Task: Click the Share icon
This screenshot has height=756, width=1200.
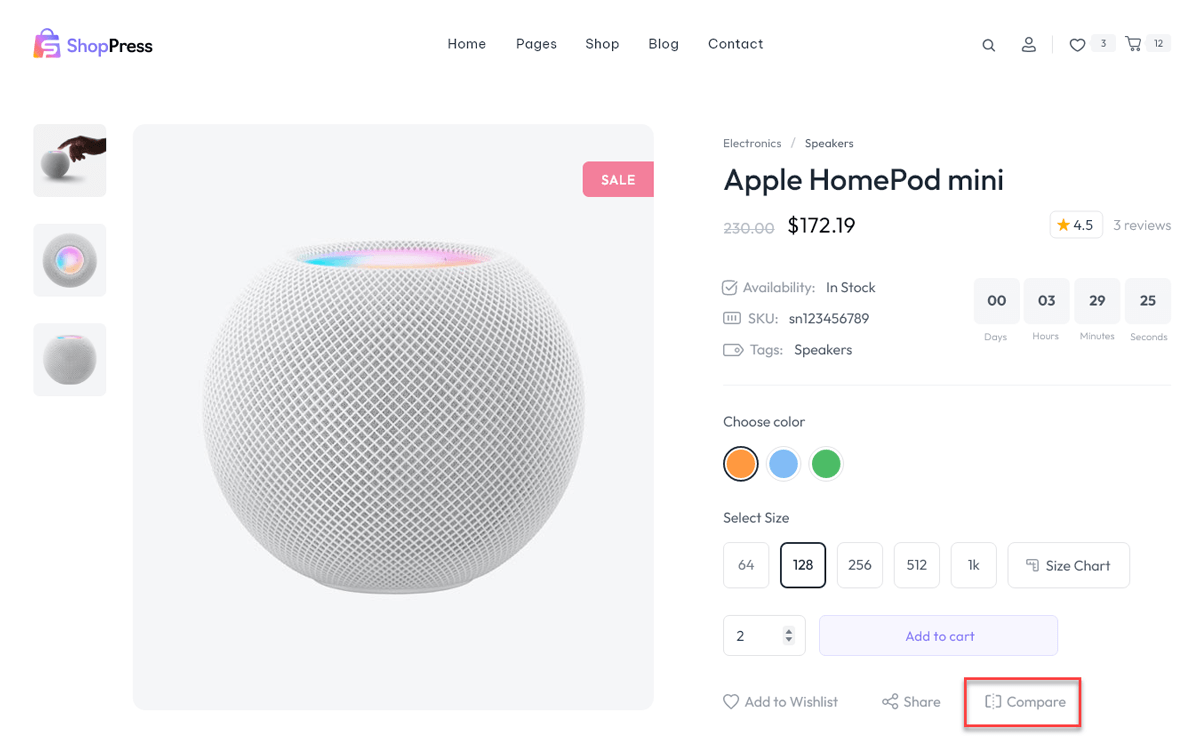Action: [890, 702]
